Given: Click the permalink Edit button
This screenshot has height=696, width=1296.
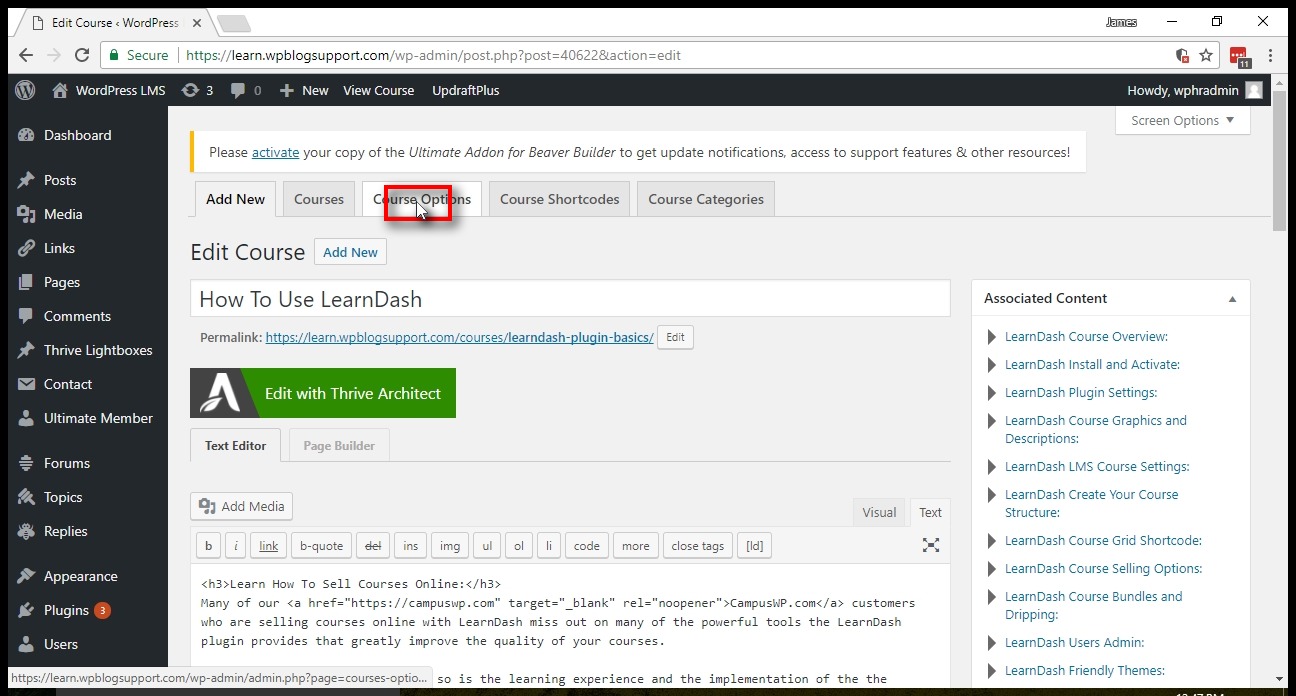Looking at the screenshot, I should click(x=676, y=337).
